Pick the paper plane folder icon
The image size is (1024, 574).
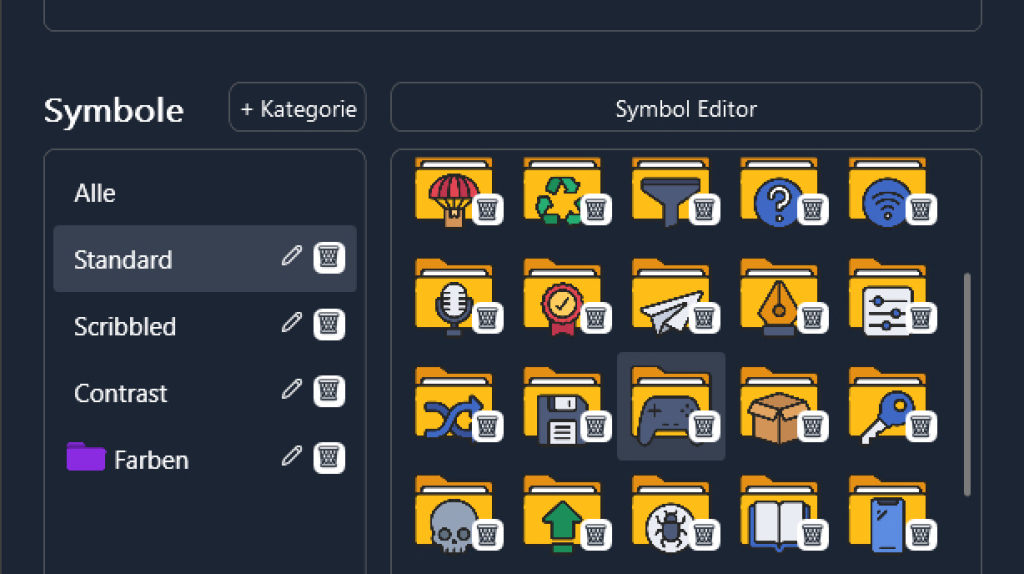click(x=662, y=297)
